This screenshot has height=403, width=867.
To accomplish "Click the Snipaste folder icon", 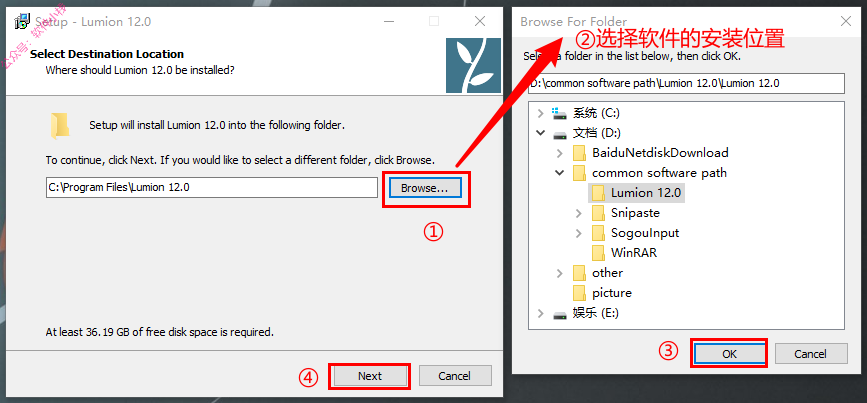I will [x=598, y=212].
